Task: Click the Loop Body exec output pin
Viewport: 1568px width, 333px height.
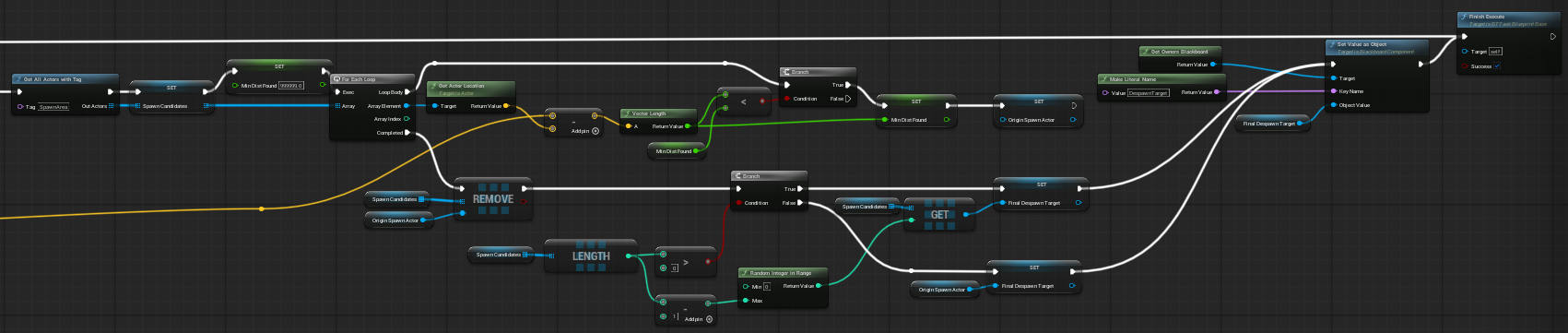Action: [408, 92]
